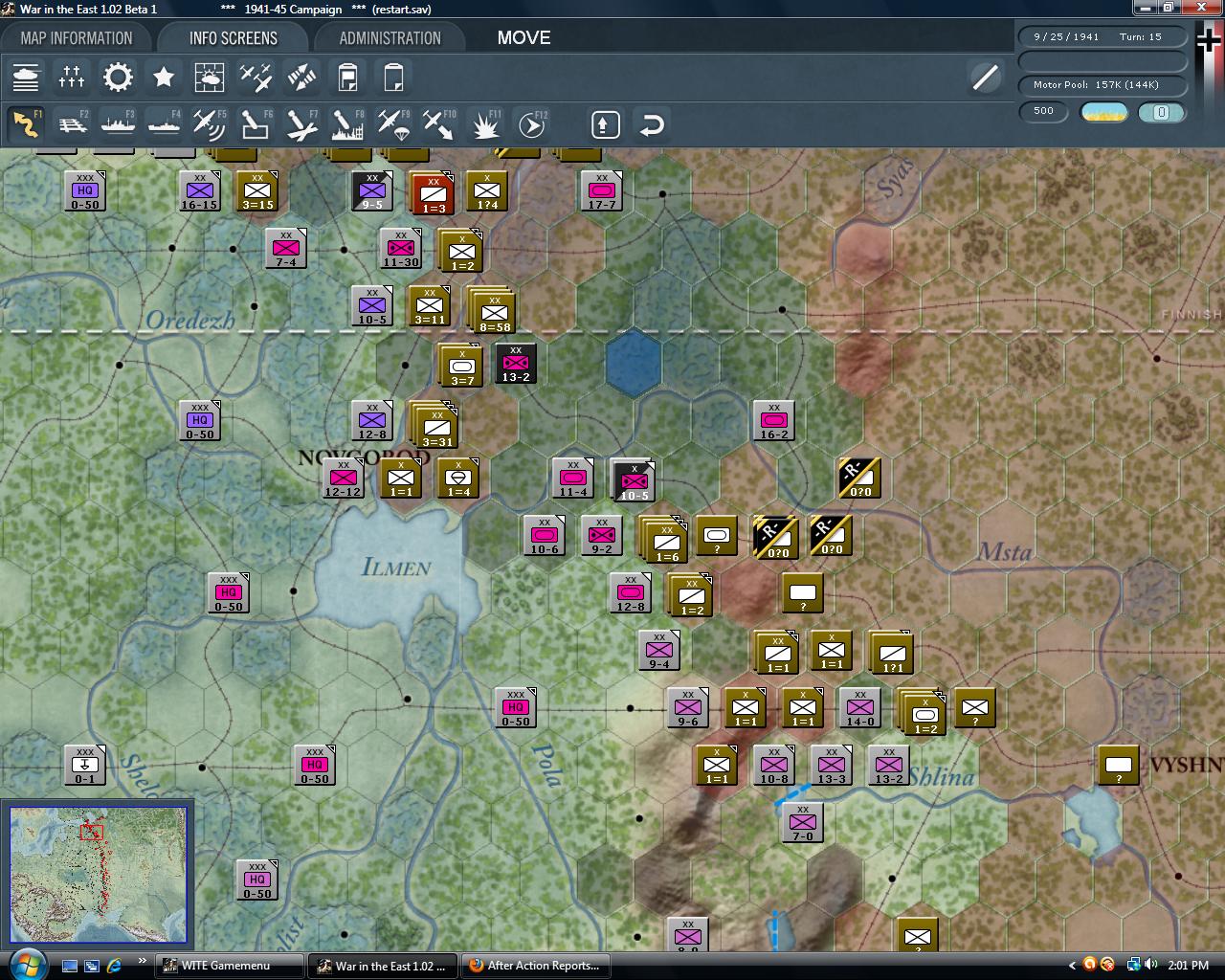Select the red 1=3 Soviet counter
This screenshot has width=1225, height=980.
[x=432, y=193]
